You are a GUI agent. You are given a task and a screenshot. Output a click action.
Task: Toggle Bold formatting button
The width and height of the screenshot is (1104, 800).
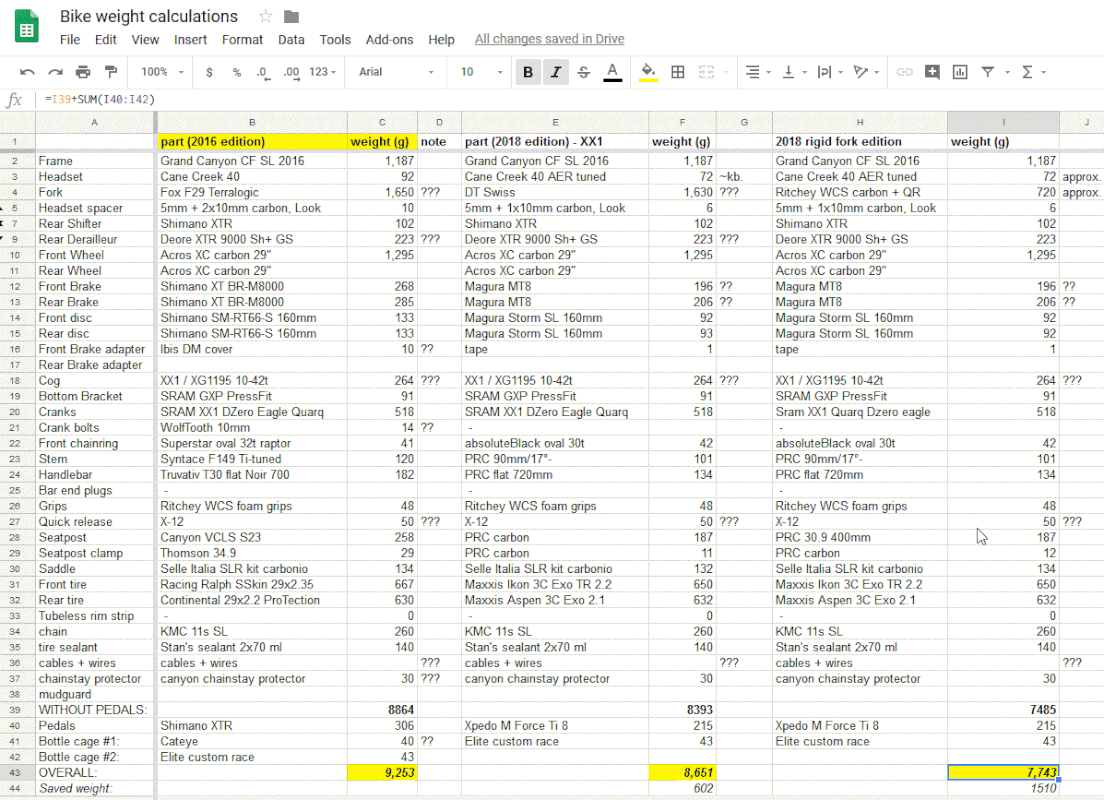(x=527, y=72)
